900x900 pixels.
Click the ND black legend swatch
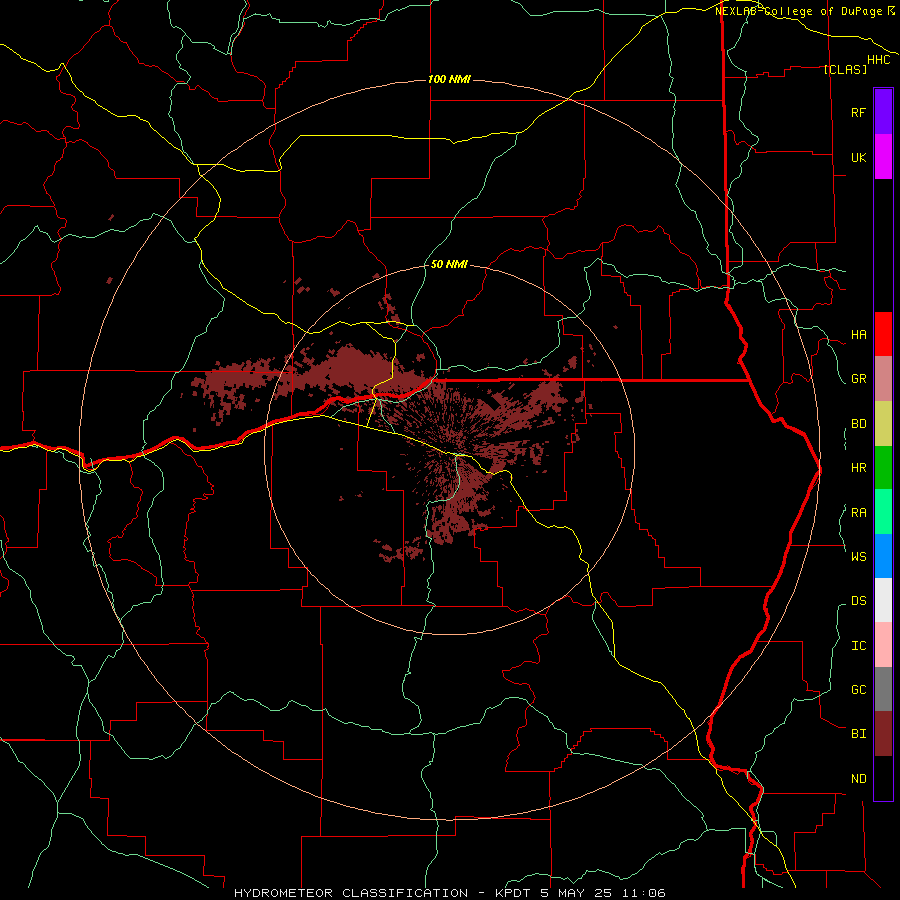883,778
